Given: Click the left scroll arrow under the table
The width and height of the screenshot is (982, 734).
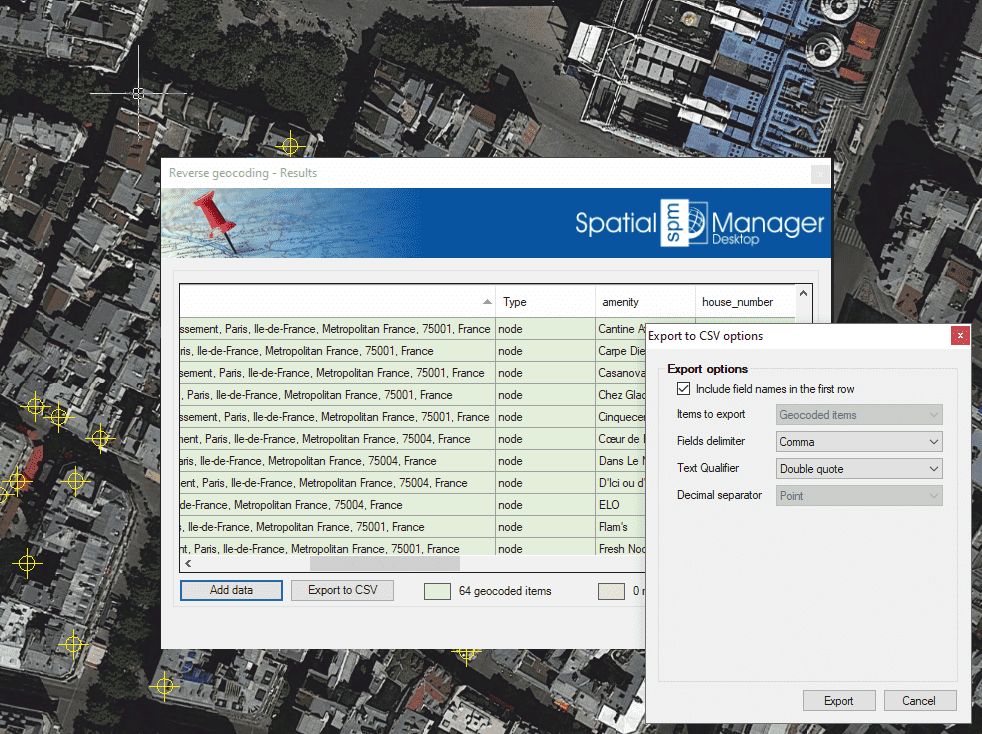Looking at the screenshot, I should coord(187,565).
